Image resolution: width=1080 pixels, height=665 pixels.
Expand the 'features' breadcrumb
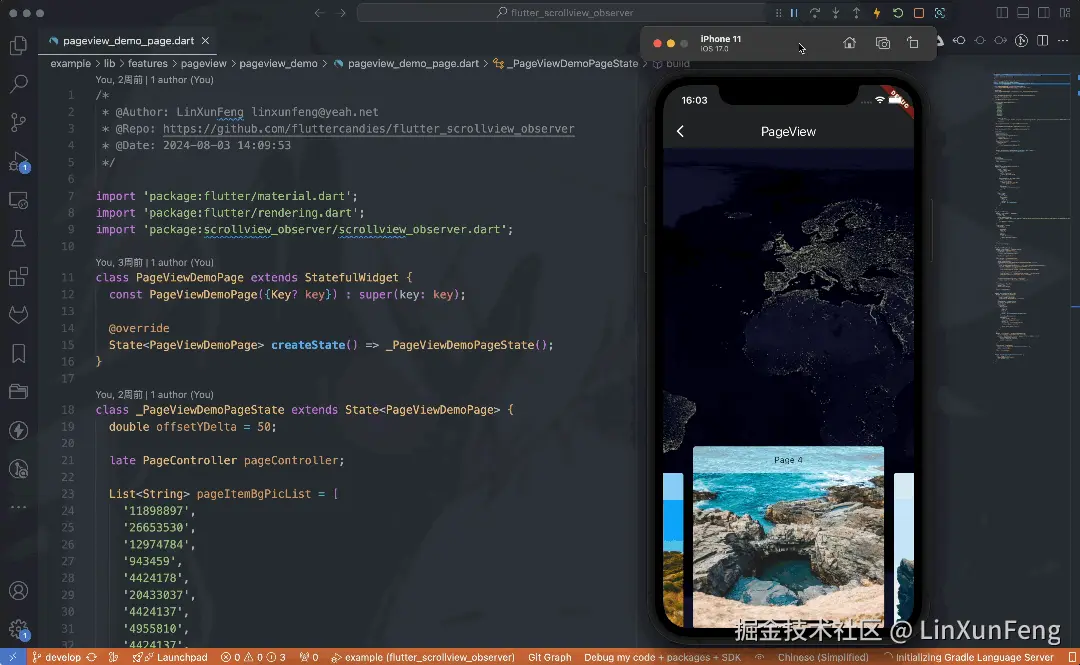[x=147, y=63]
